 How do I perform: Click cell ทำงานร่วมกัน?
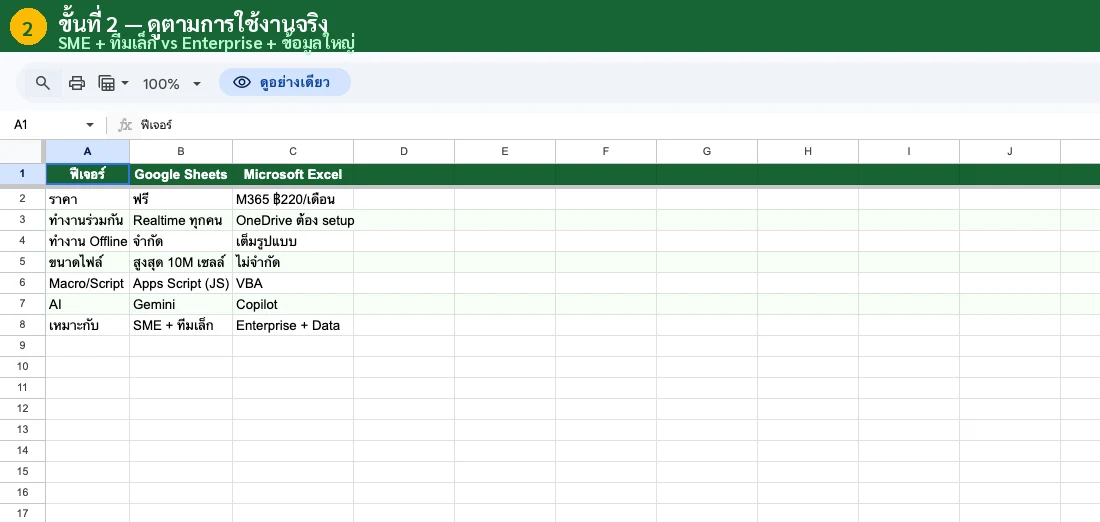coord(88,220)
